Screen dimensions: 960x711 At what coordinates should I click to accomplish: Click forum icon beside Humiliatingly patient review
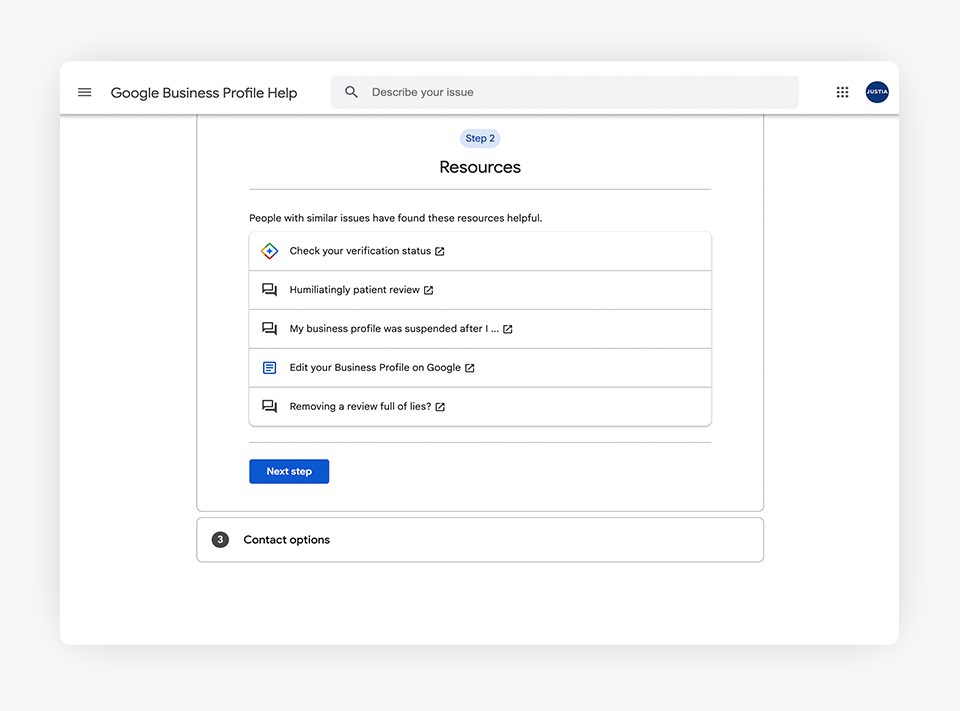[x=269, y=290]
